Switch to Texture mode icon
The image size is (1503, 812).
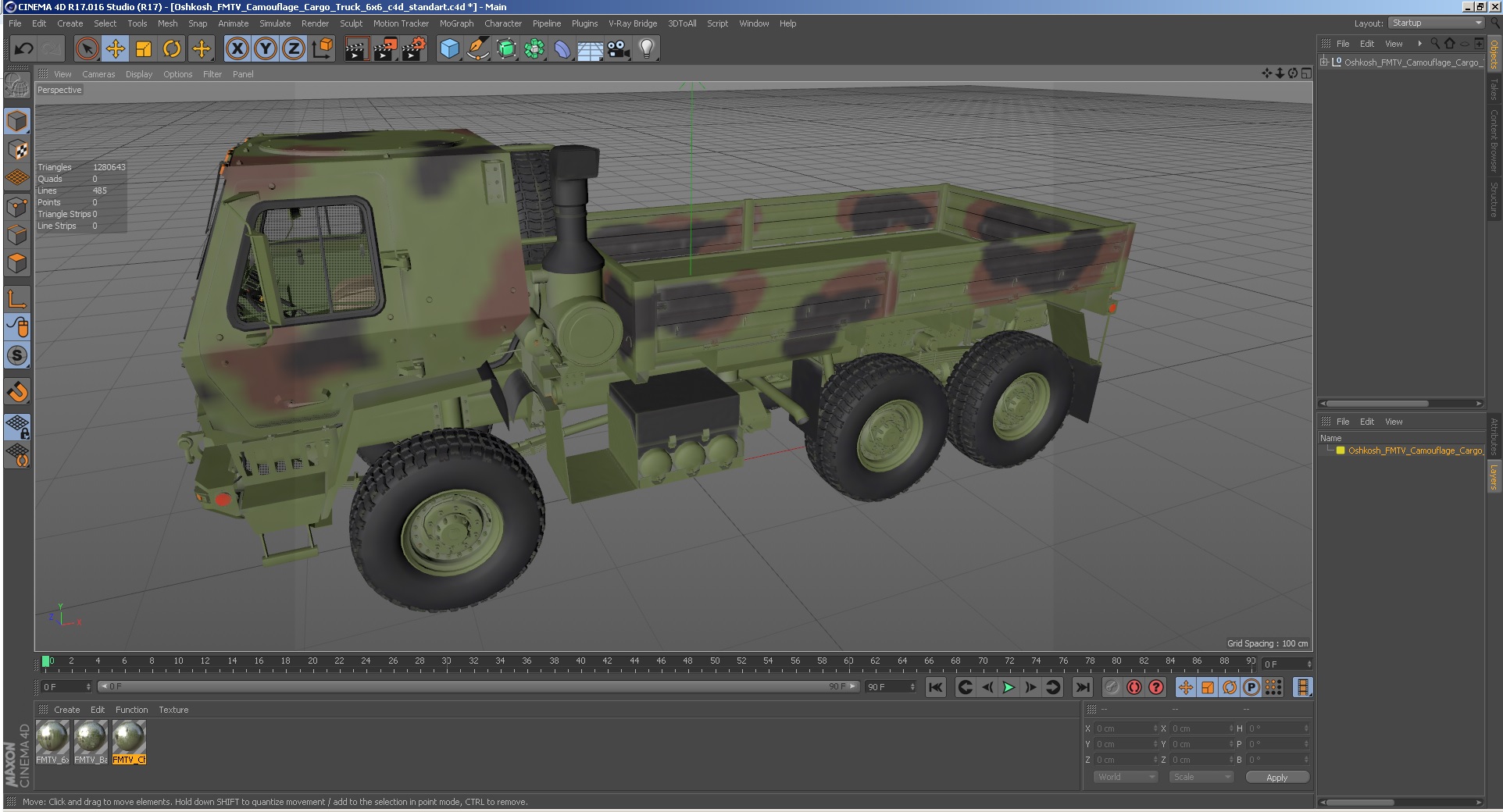pos(17,149)
